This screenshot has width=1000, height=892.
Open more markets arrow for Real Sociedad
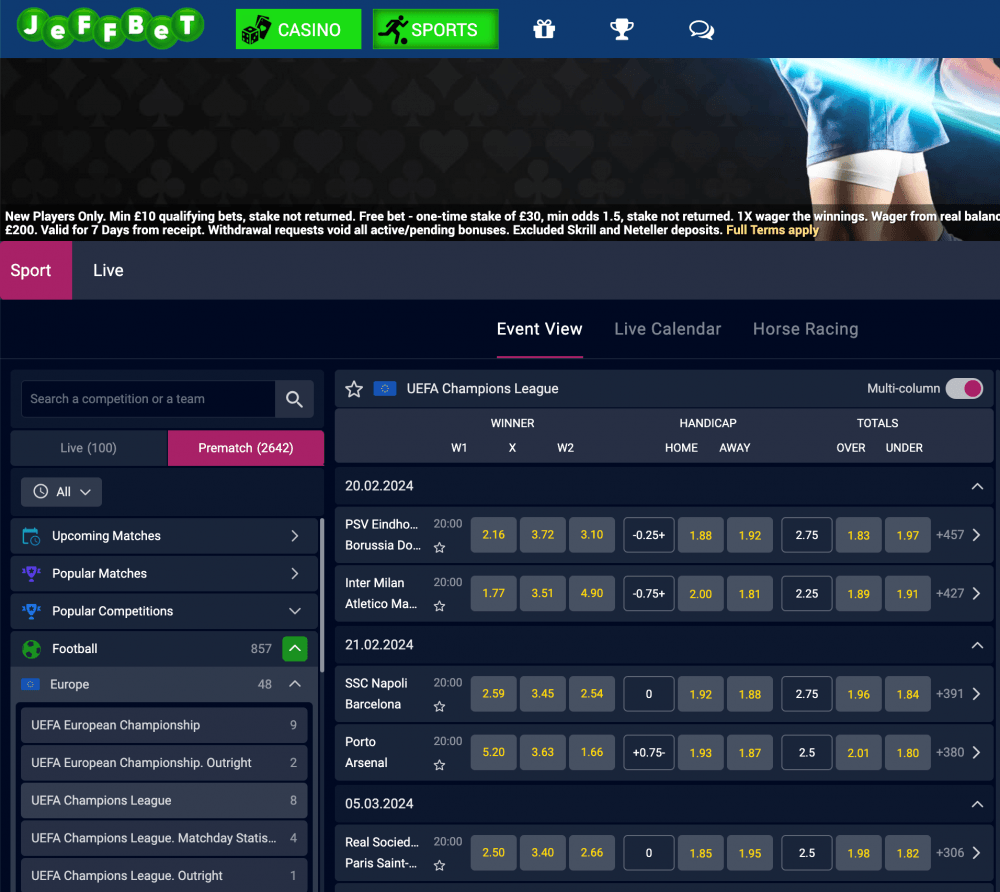pos(976,852)
